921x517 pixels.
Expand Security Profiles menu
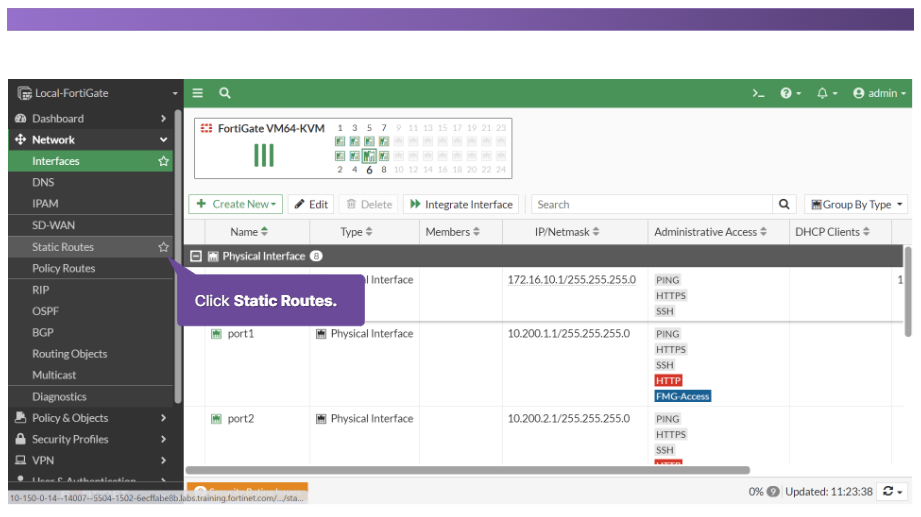click(x=91, y=439)
